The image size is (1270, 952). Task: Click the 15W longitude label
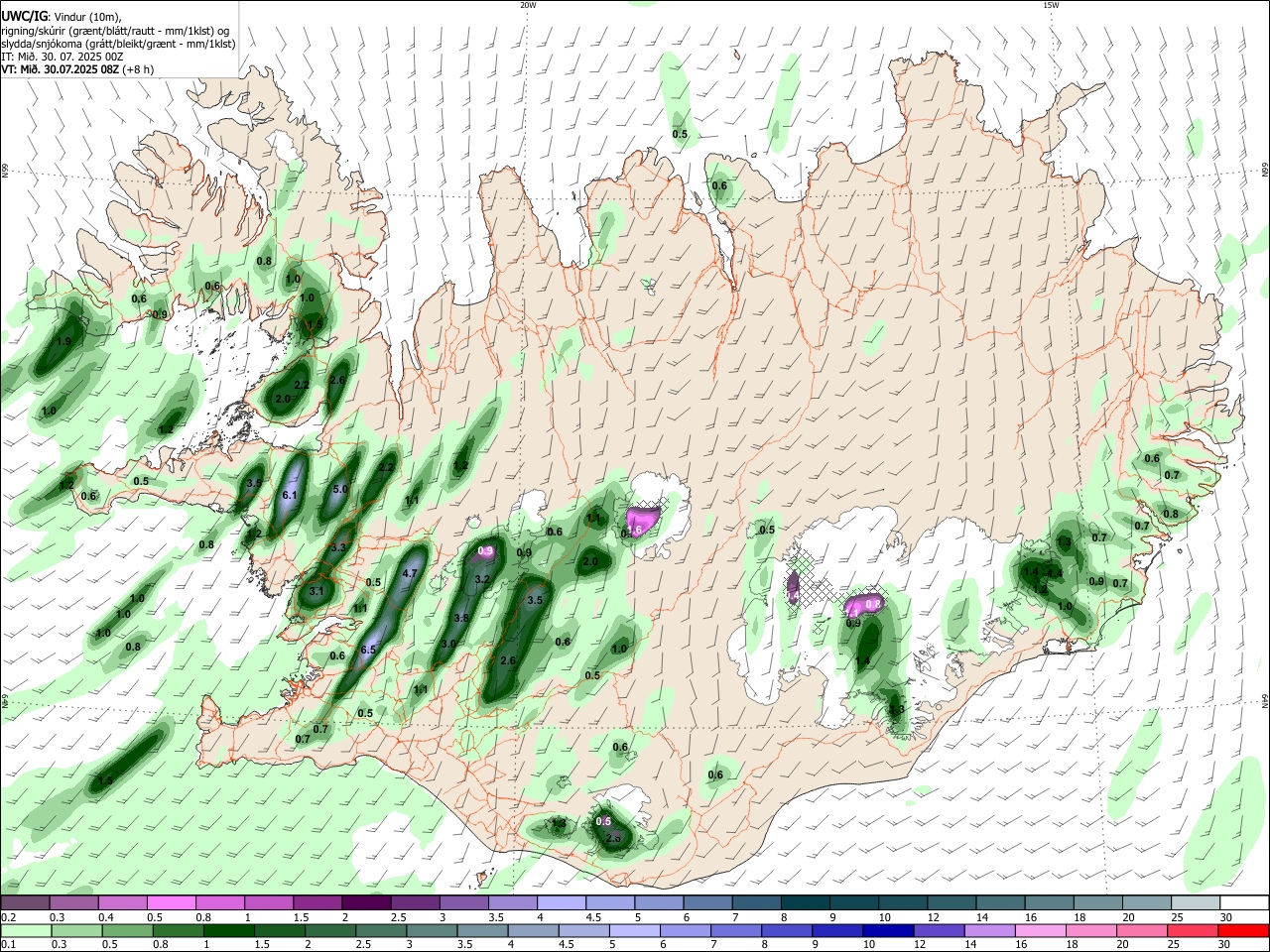click(x=1051, y=5)
